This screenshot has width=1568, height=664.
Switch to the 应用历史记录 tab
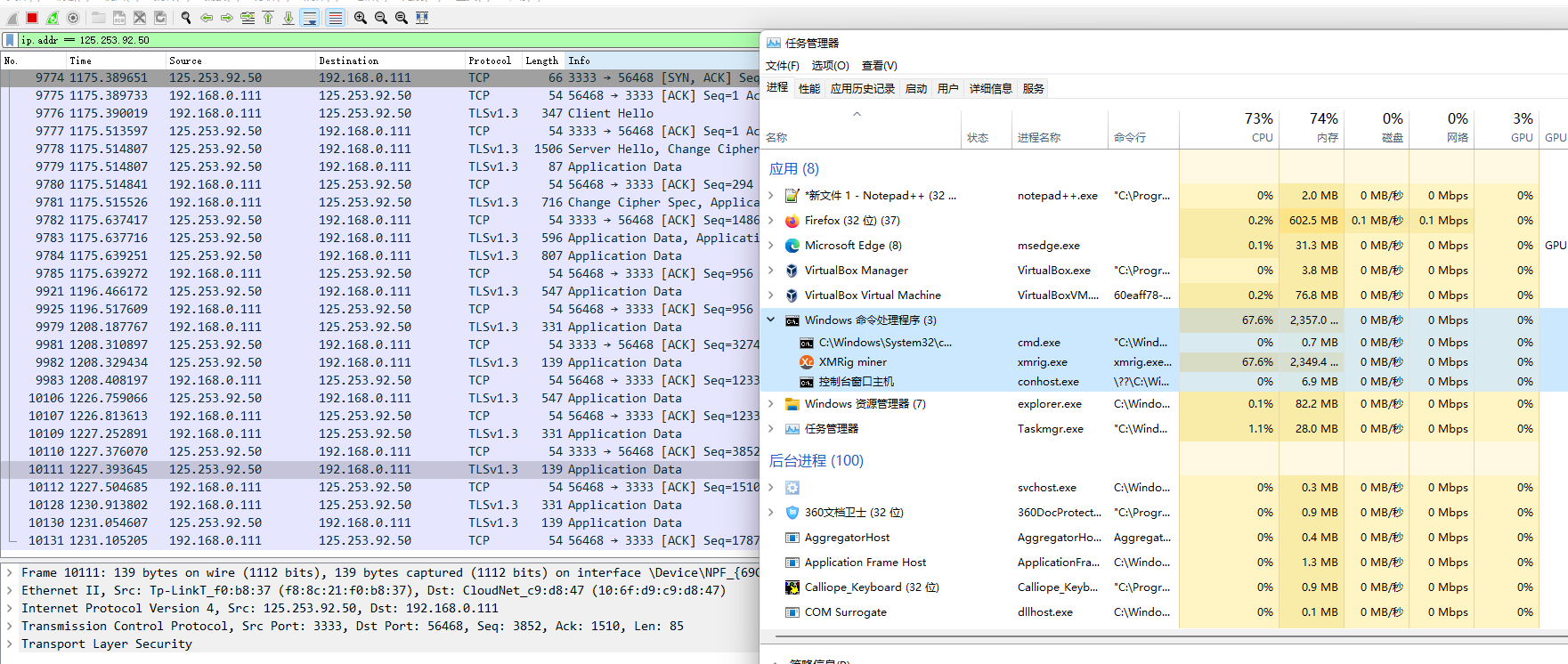click(x=863, y=89)
